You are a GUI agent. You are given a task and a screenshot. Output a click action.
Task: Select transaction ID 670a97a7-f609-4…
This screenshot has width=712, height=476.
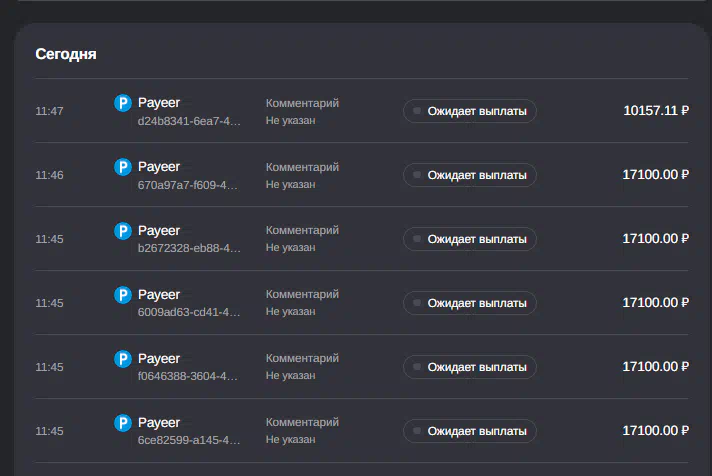click(x=188, y=185)
